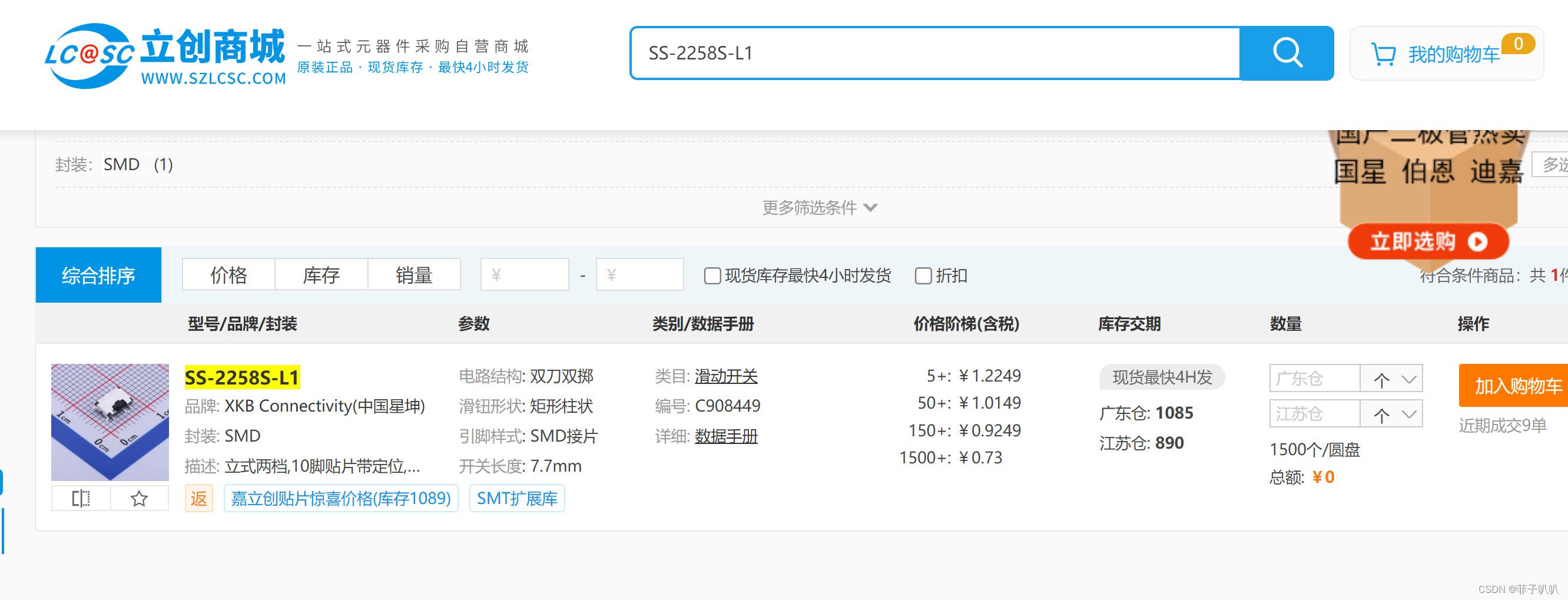
Task: Click 立即选购 promo button
Action: coord(1428,241)
